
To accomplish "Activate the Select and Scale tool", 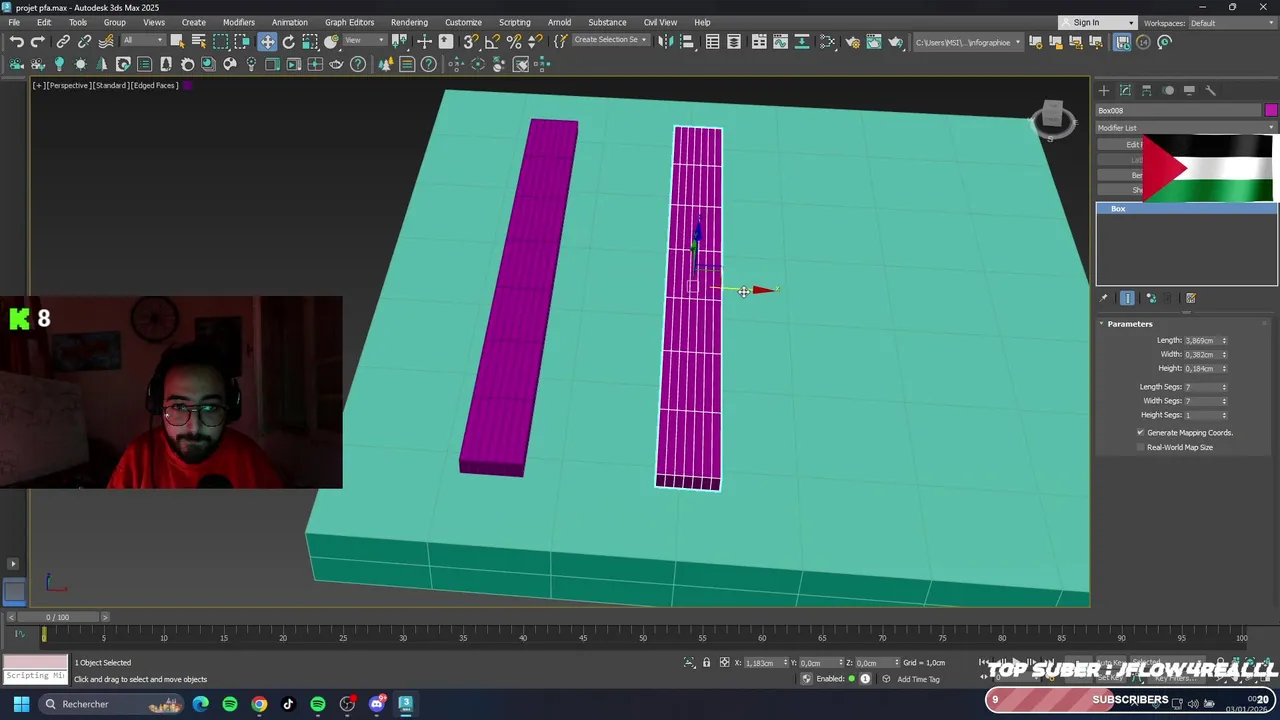I will point(310,41).
